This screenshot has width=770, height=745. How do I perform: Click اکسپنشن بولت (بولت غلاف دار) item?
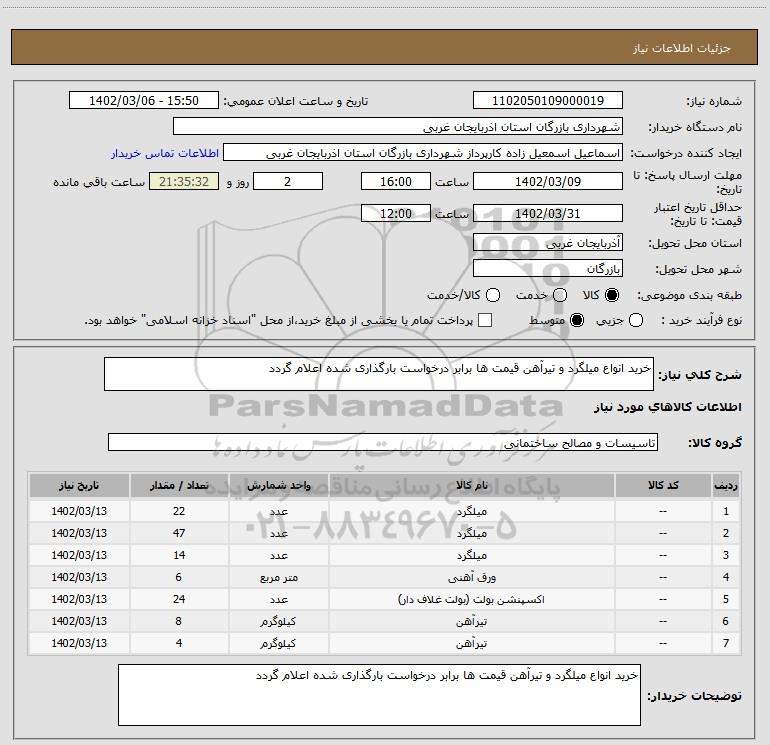point(471,599)
